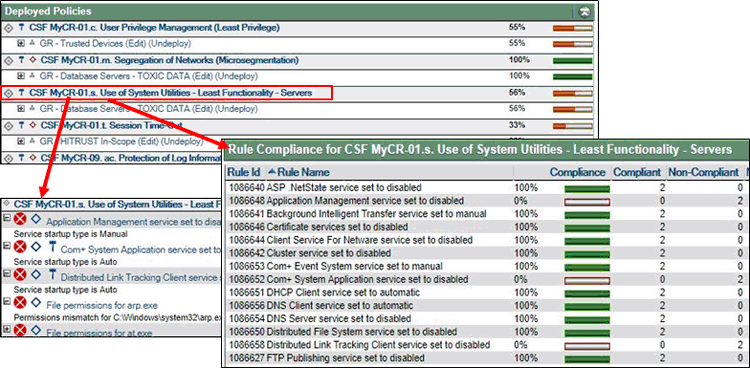This screenshot has width=750, height=368.
Task: Sort table by Rule Id column
Action: coord(243,172)
